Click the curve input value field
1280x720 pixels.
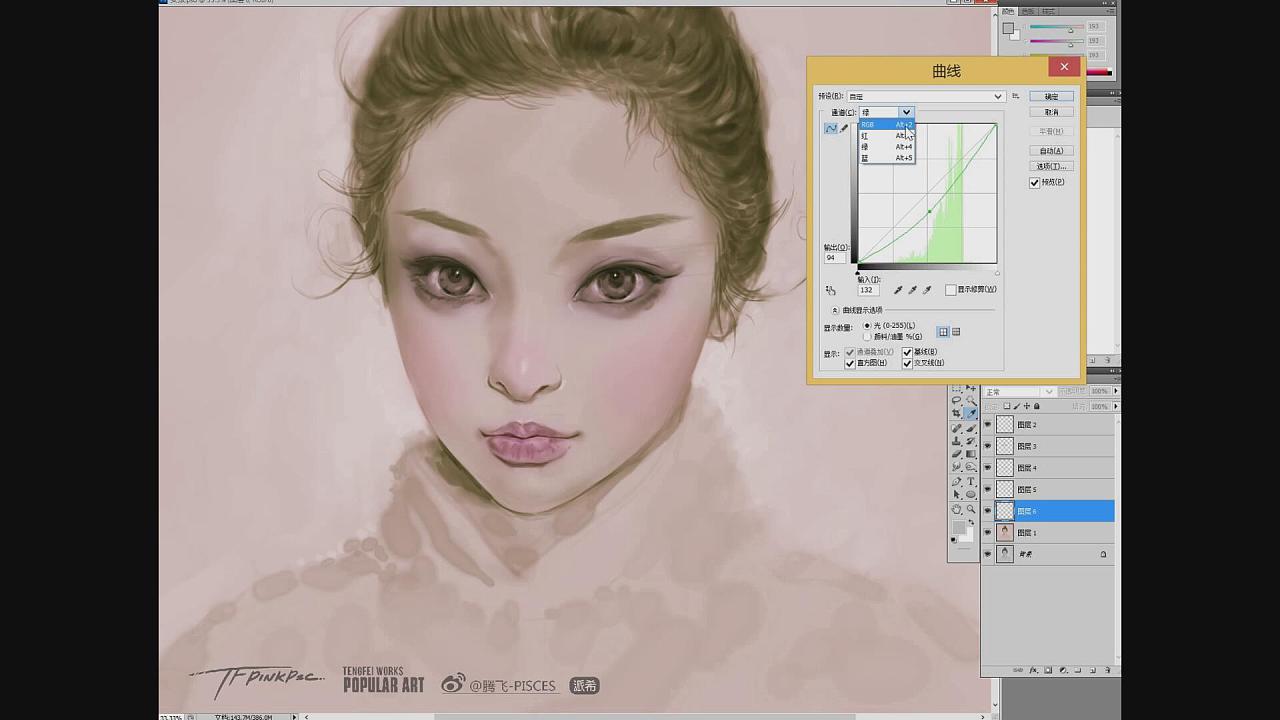pyautogui.click(x=868, y=290)
